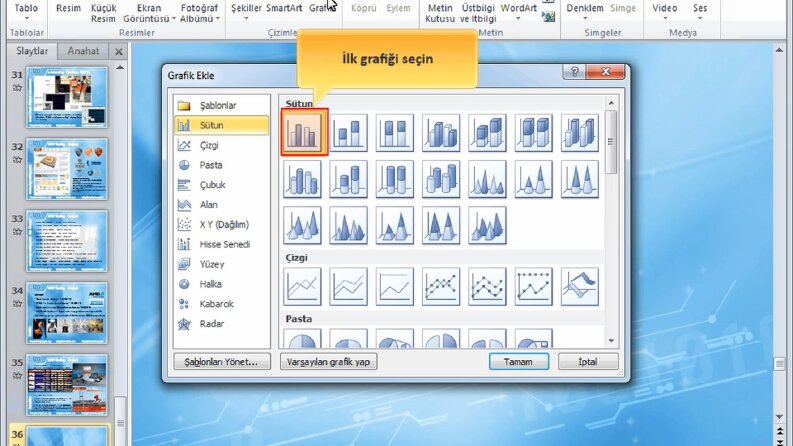Open the Şekiller shapes dropdown
Viewport: 793px width, 446px height.
click(246, 12)
